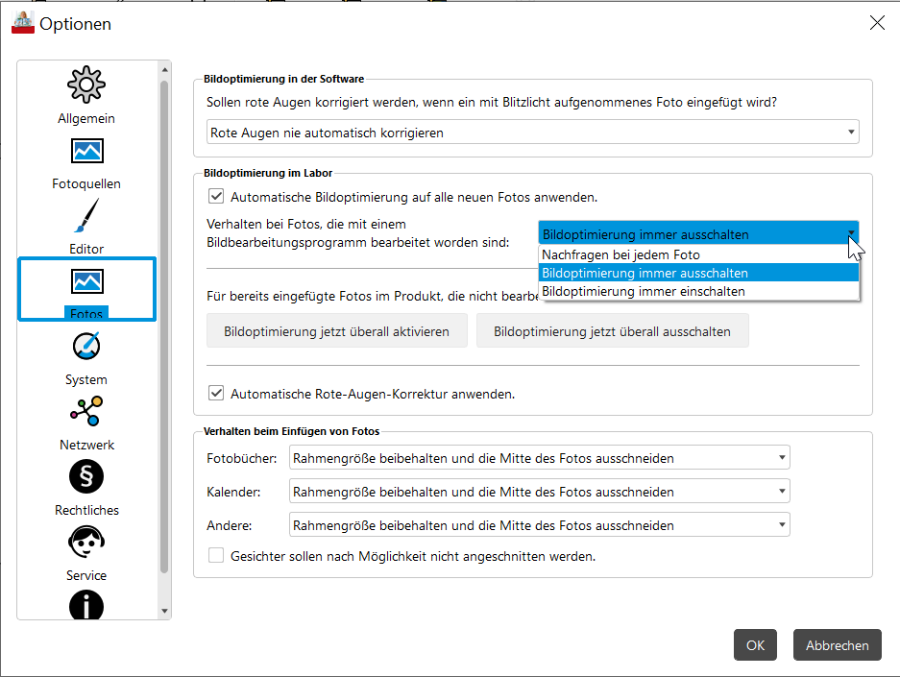Click Bildoptimierung jetzt überall ausschalten button

click(612, 331)
